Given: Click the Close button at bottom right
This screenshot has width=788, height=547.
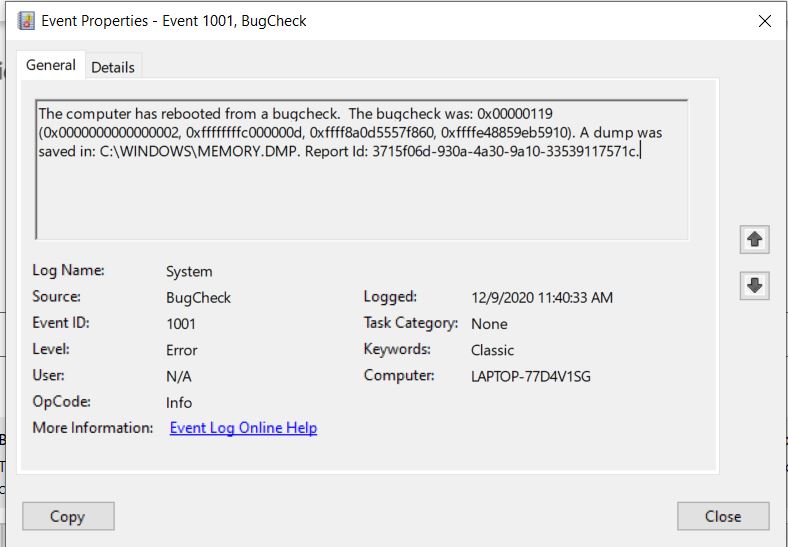Looking at the screenshot, I should coord(723,516).
